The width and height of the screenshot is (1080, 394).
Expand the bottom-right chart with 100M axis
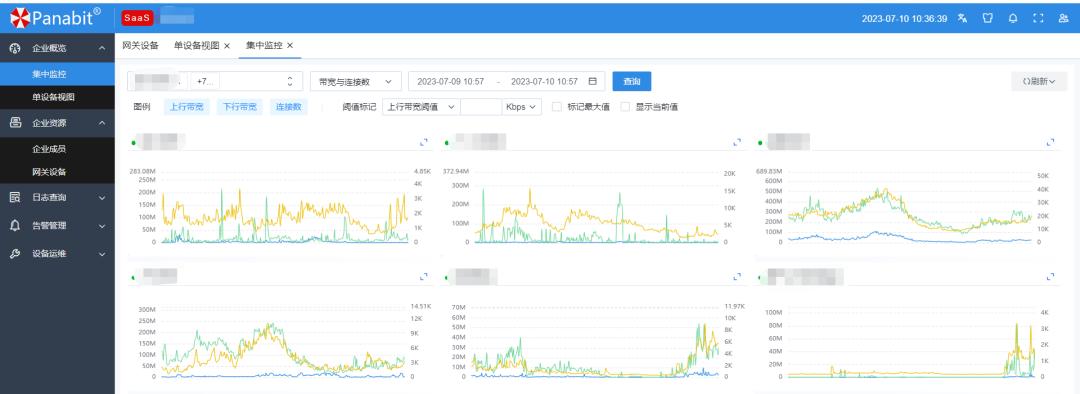1050,276
